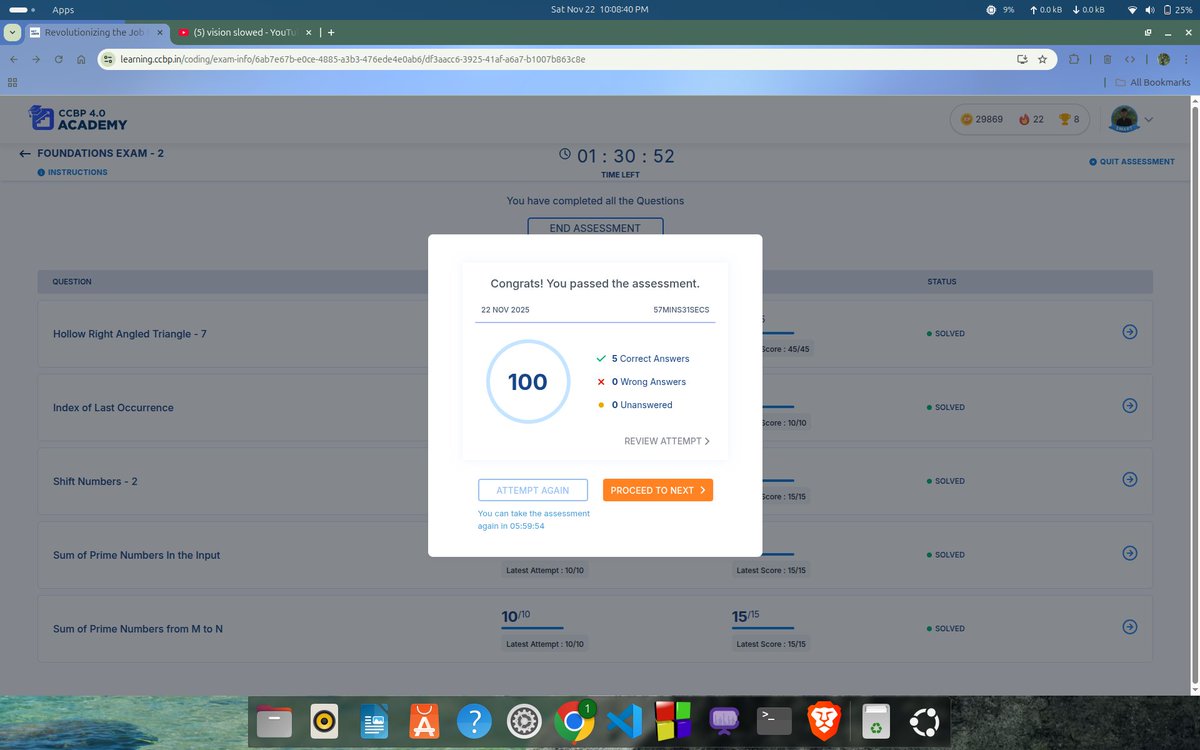
Task: Click the gold coins balance icon
Action: coord(966,119)
